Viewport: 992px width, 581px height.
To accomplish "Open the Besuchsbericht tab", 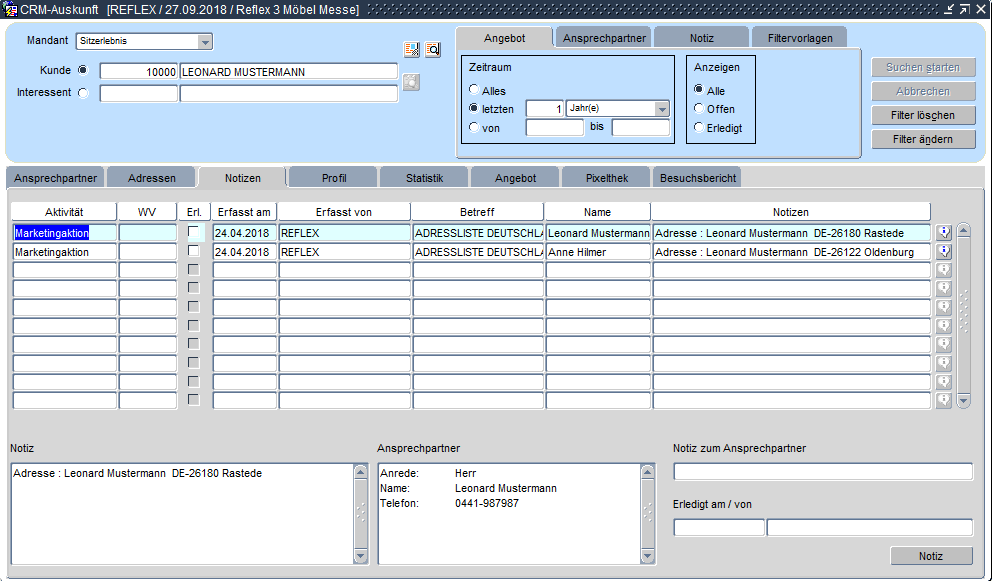I will (696, 178).
